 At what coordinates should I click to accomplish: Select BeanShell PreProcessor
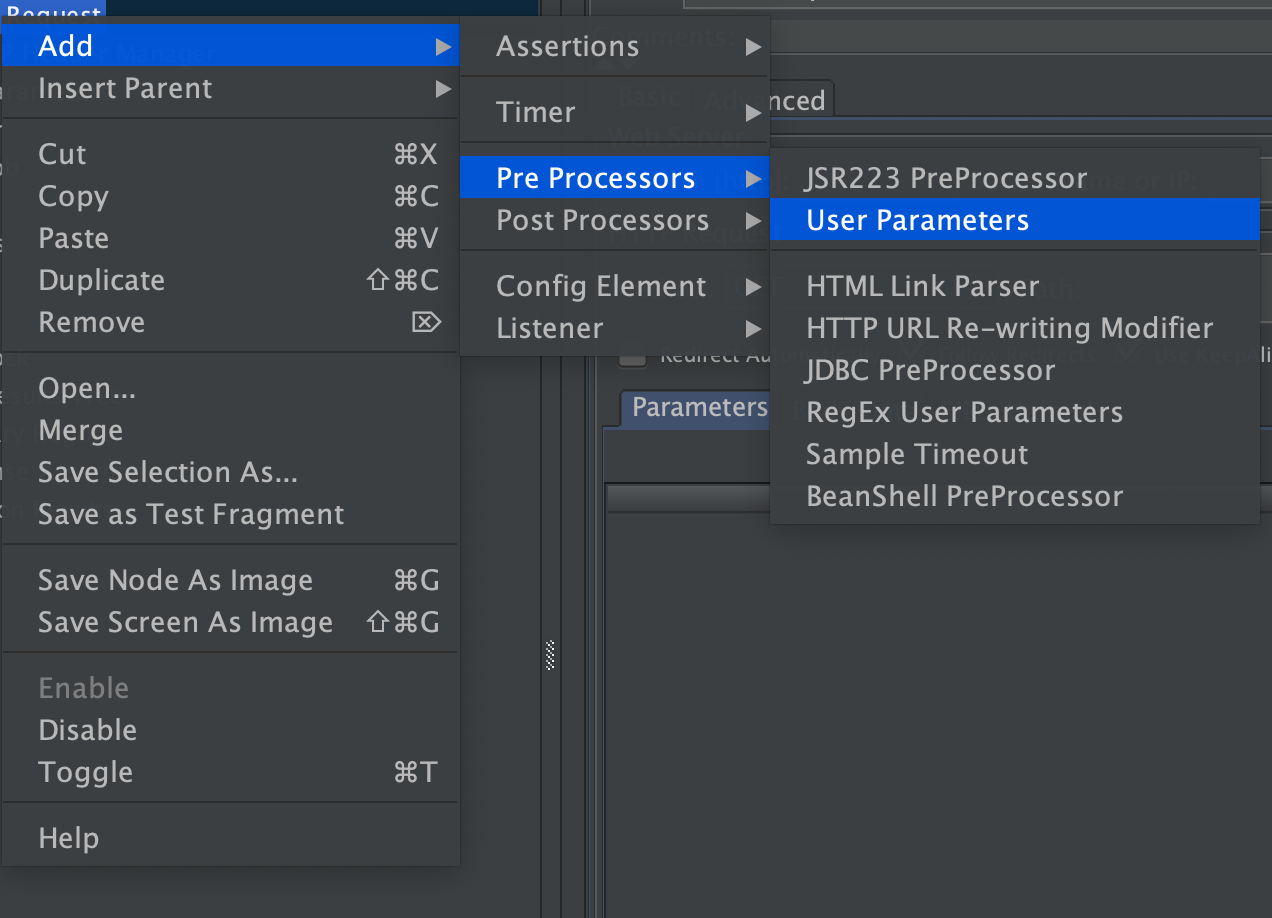point(964,496)
